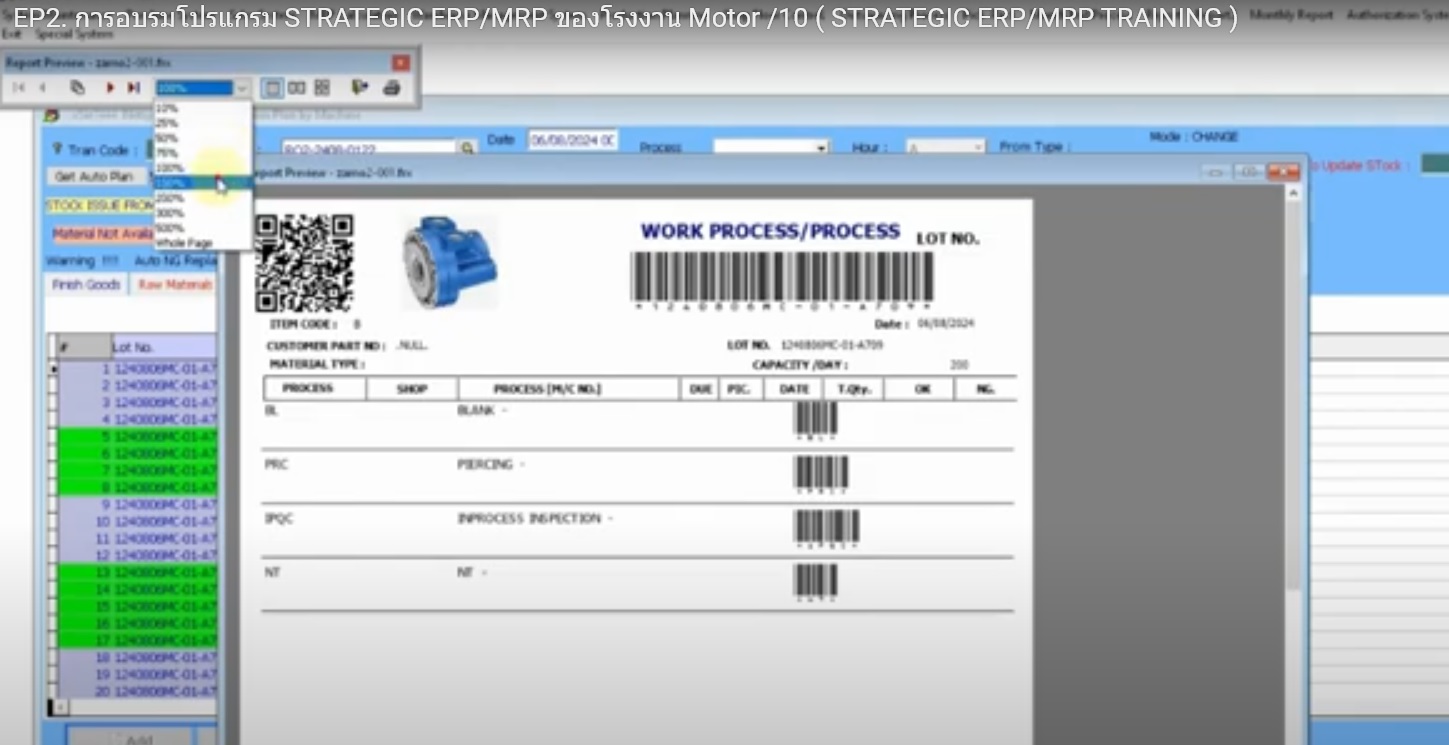Switch to Raw Materials tab
The width and height of the screenshot is (1449, 745).
tap(175, 285)
